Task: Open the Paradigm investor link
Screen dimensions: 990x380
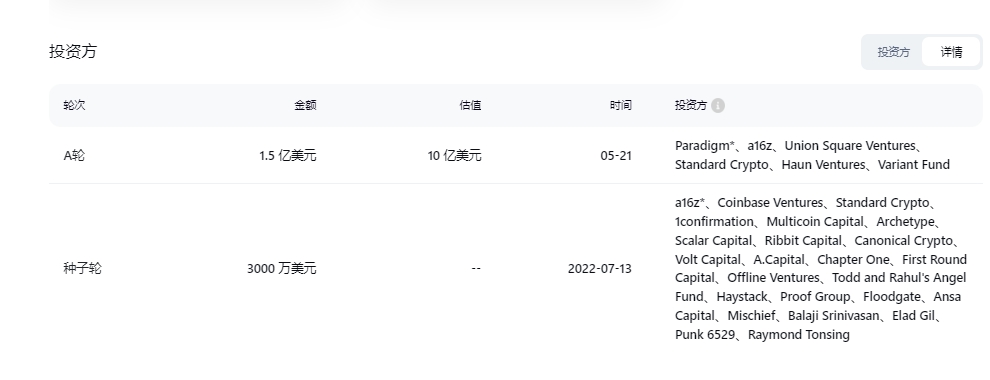Action: (705, 146)
